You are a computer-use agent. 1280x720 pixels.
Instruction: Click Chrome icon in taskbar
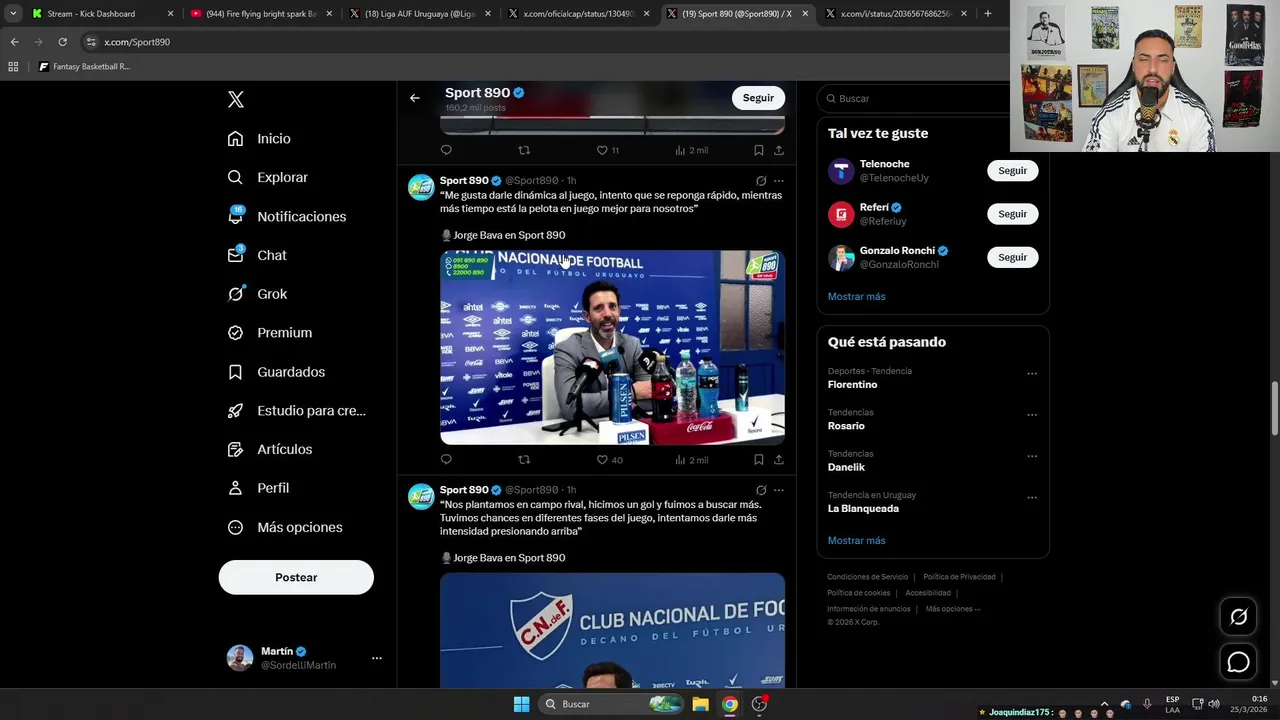click(x=730, y=704)
